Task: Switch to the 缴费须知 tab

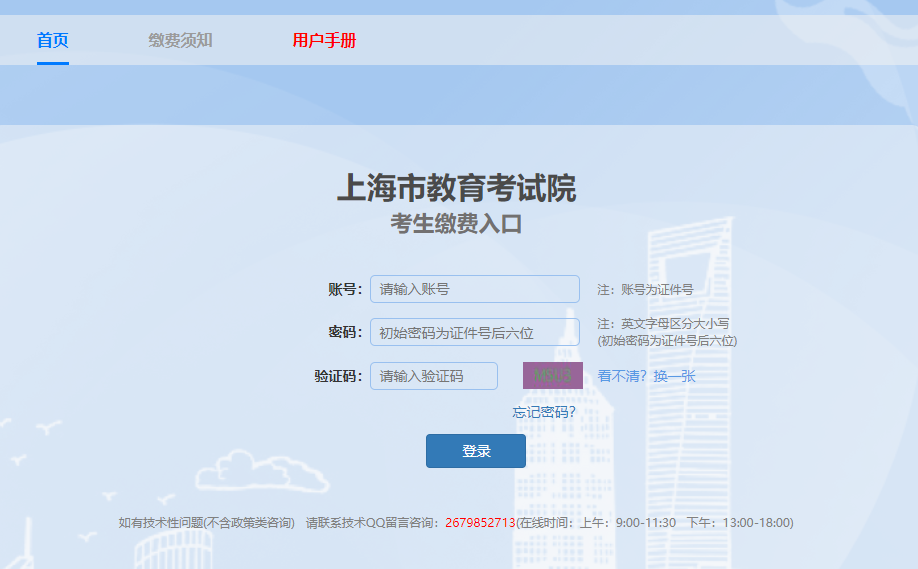Action: click(180, 41)
